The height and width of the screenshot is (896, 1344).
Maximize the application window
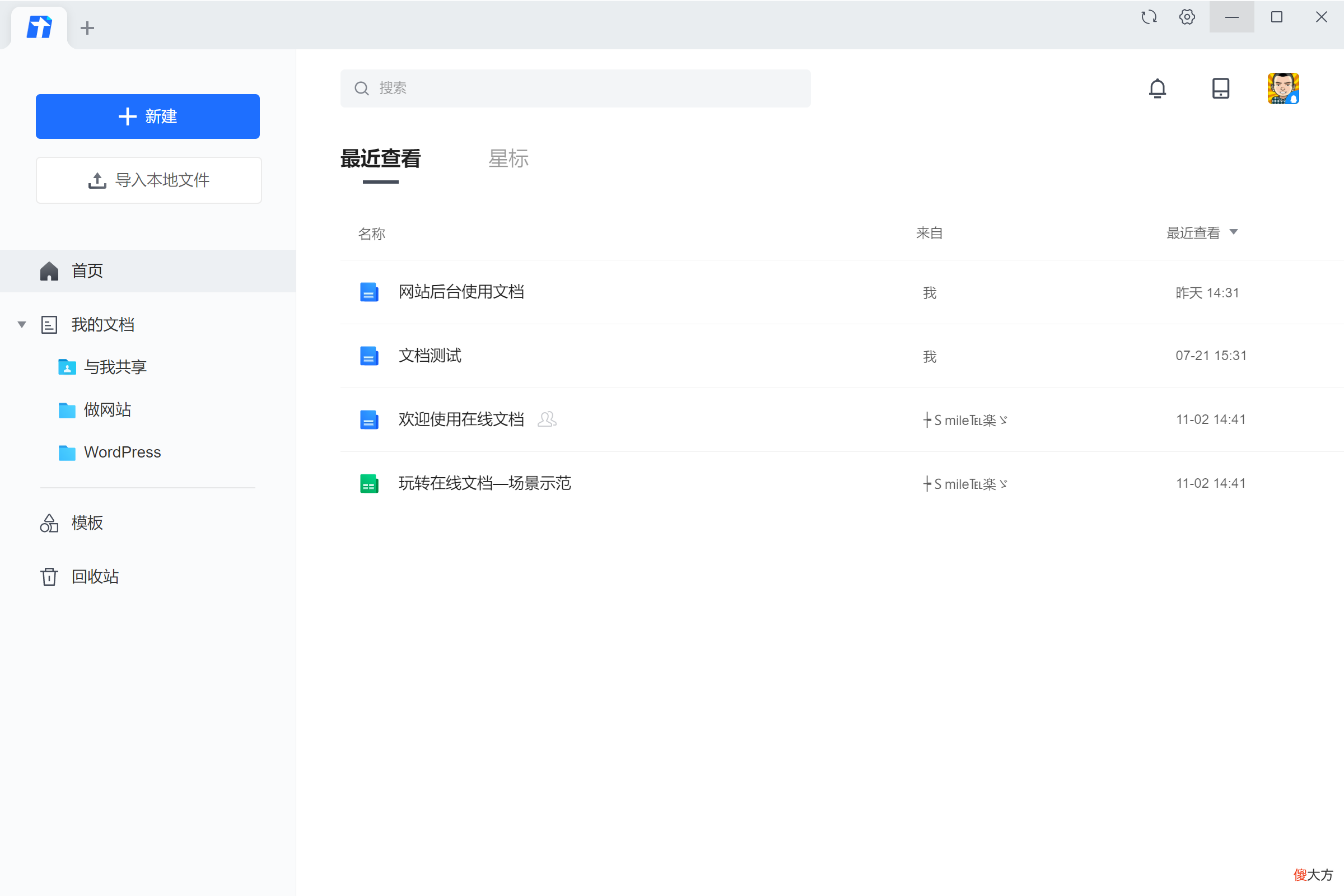1277,17
